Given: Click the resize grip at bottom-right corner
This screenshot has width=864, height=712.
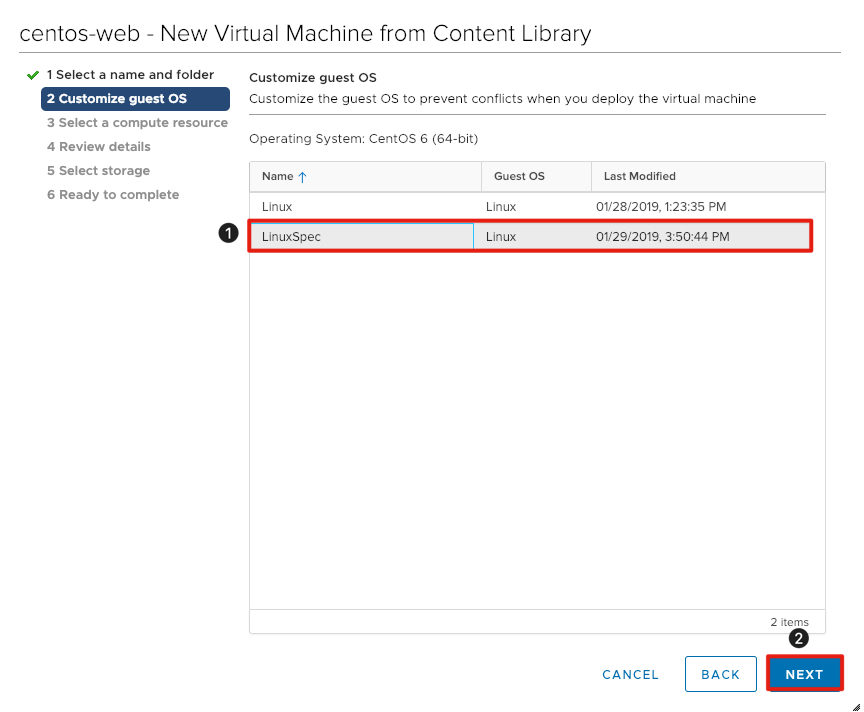Looking at the screenshot, I should (856, 705).
